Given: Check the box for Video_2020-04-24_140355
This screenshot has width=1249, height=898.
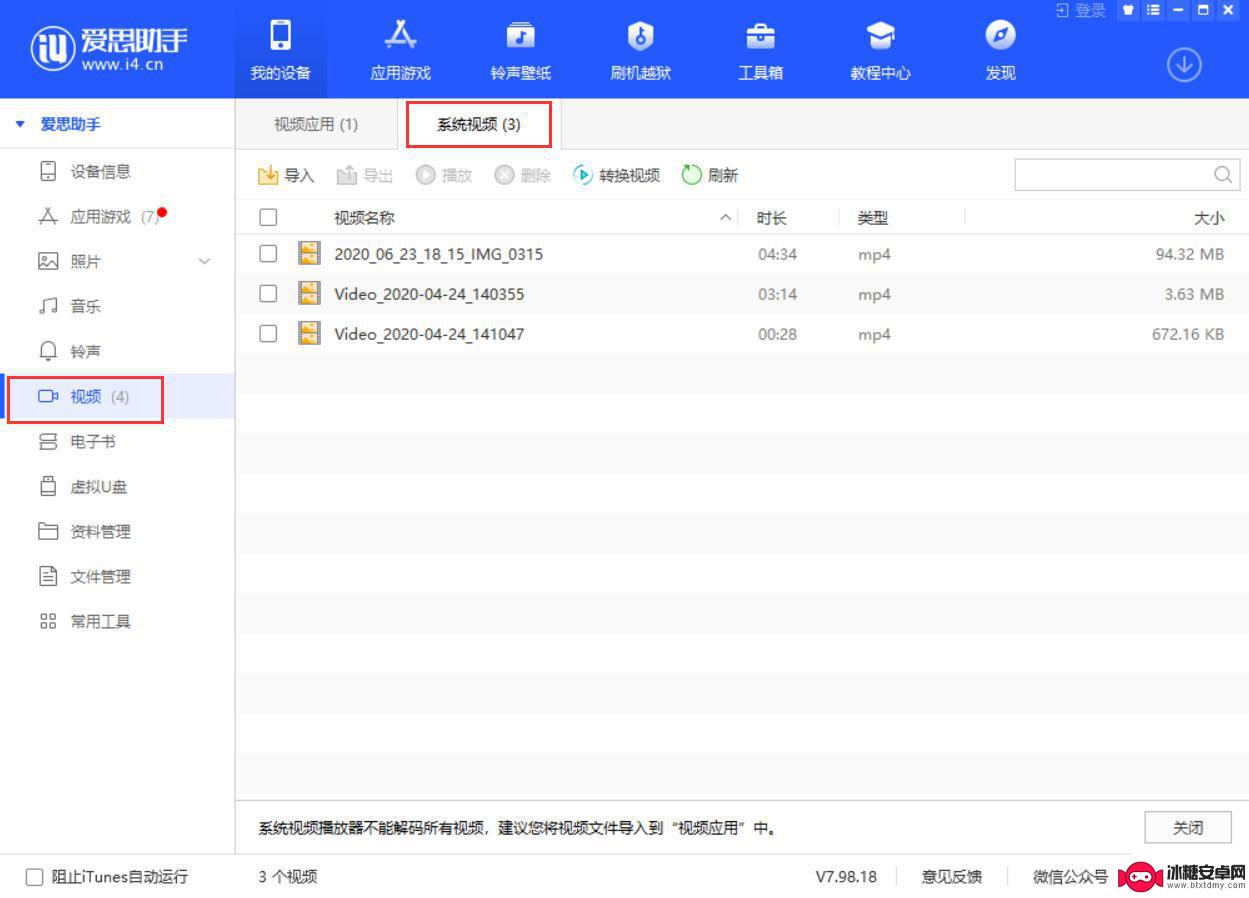Looking at the screenshot, I should pyautogui.click(x=268, y=293).
